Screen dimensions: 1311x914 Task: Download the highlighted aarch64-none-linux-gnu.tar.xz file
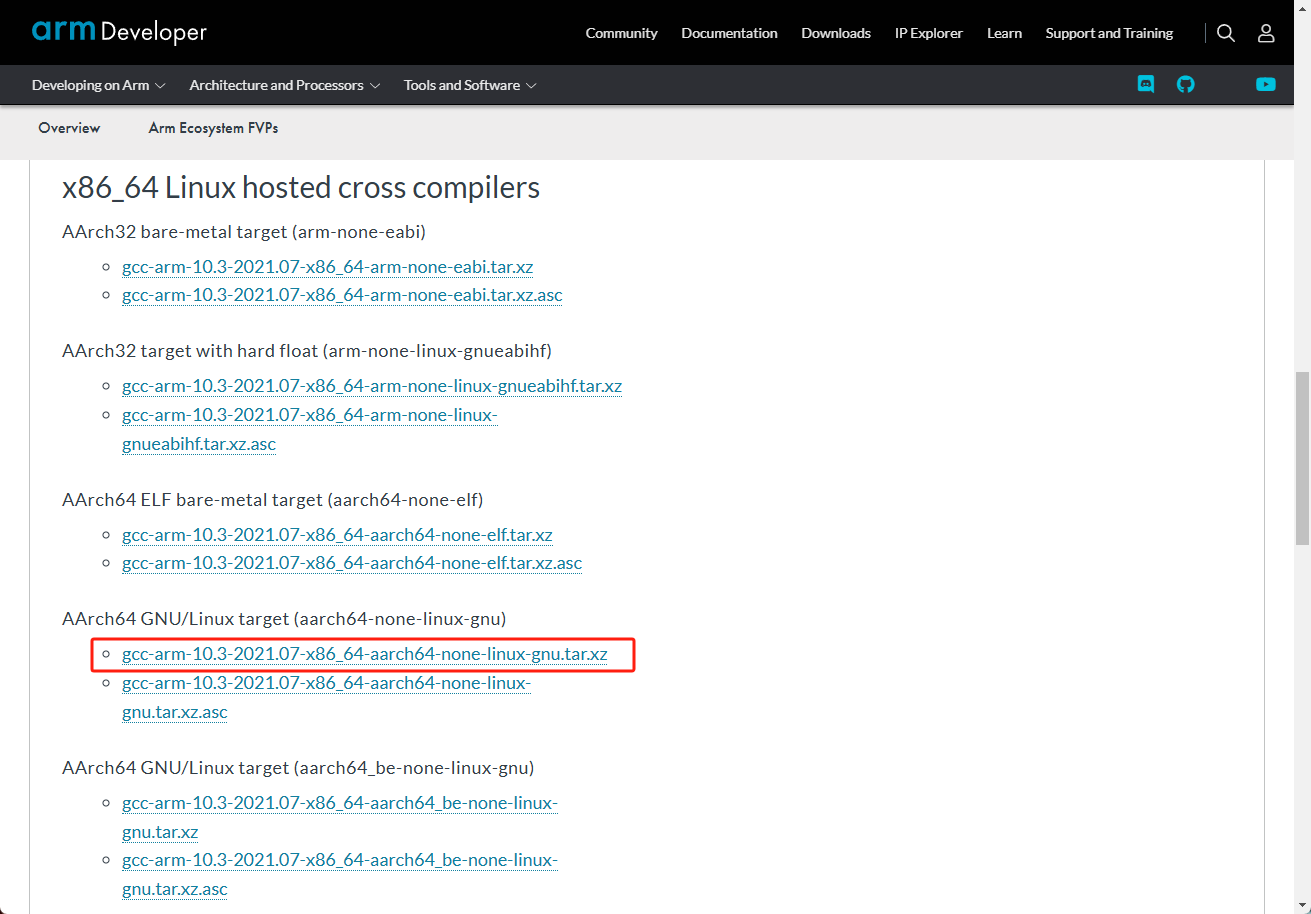point(364,655)
